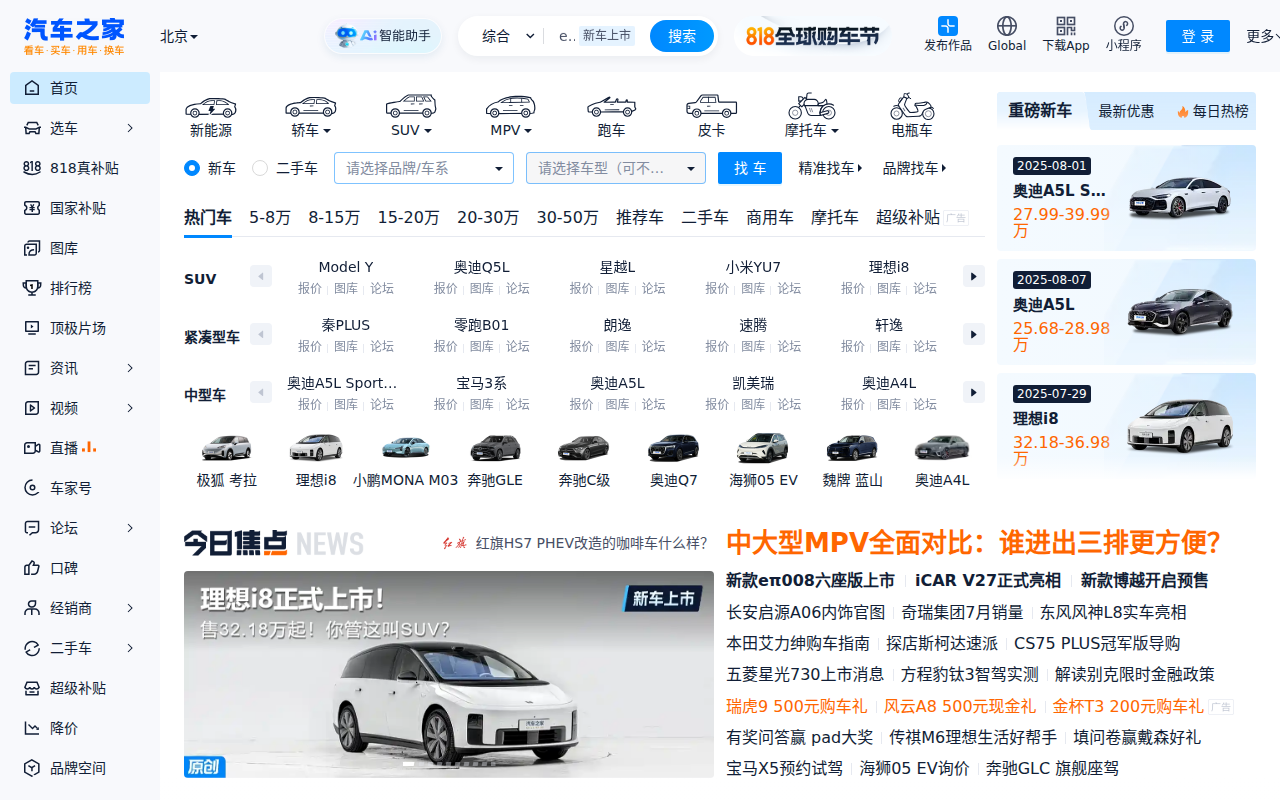Open the 请选择品牌/车系 dropdown
Viewport: 1280px width, 800px height.
pos(424,168)
